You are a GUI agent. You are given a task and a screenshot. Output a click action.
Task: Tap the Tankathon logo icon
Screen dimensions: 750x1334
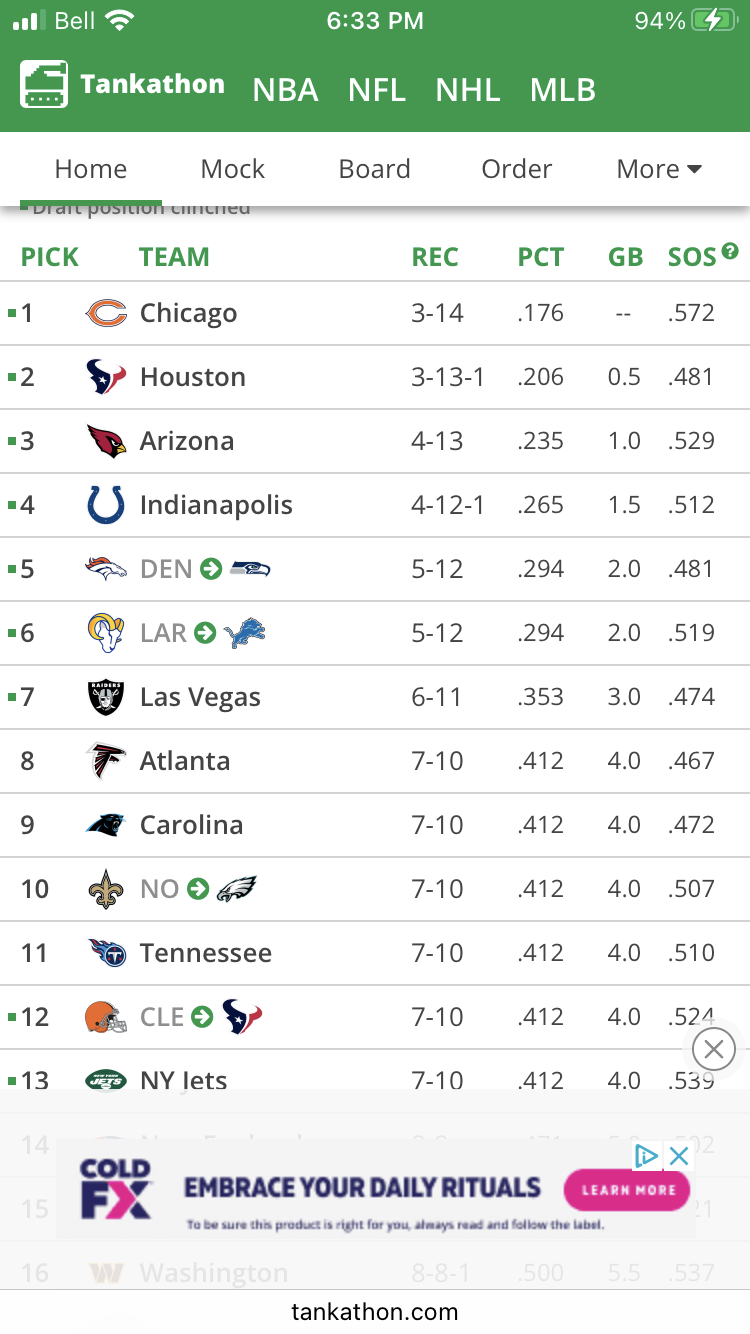click(x=44, y=85)
